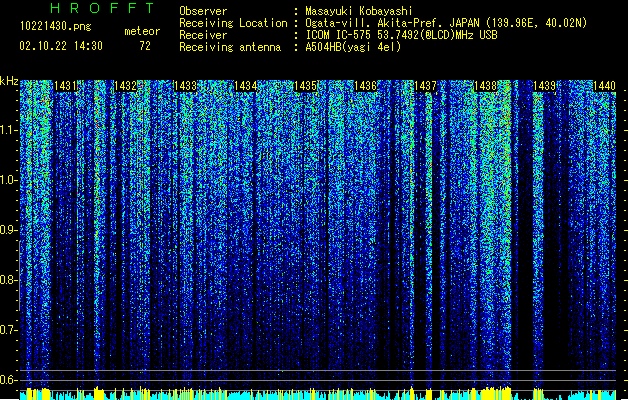The image size is (629, 400).
Task: Click the kHz axis unit label
Action: pos(9,81)
